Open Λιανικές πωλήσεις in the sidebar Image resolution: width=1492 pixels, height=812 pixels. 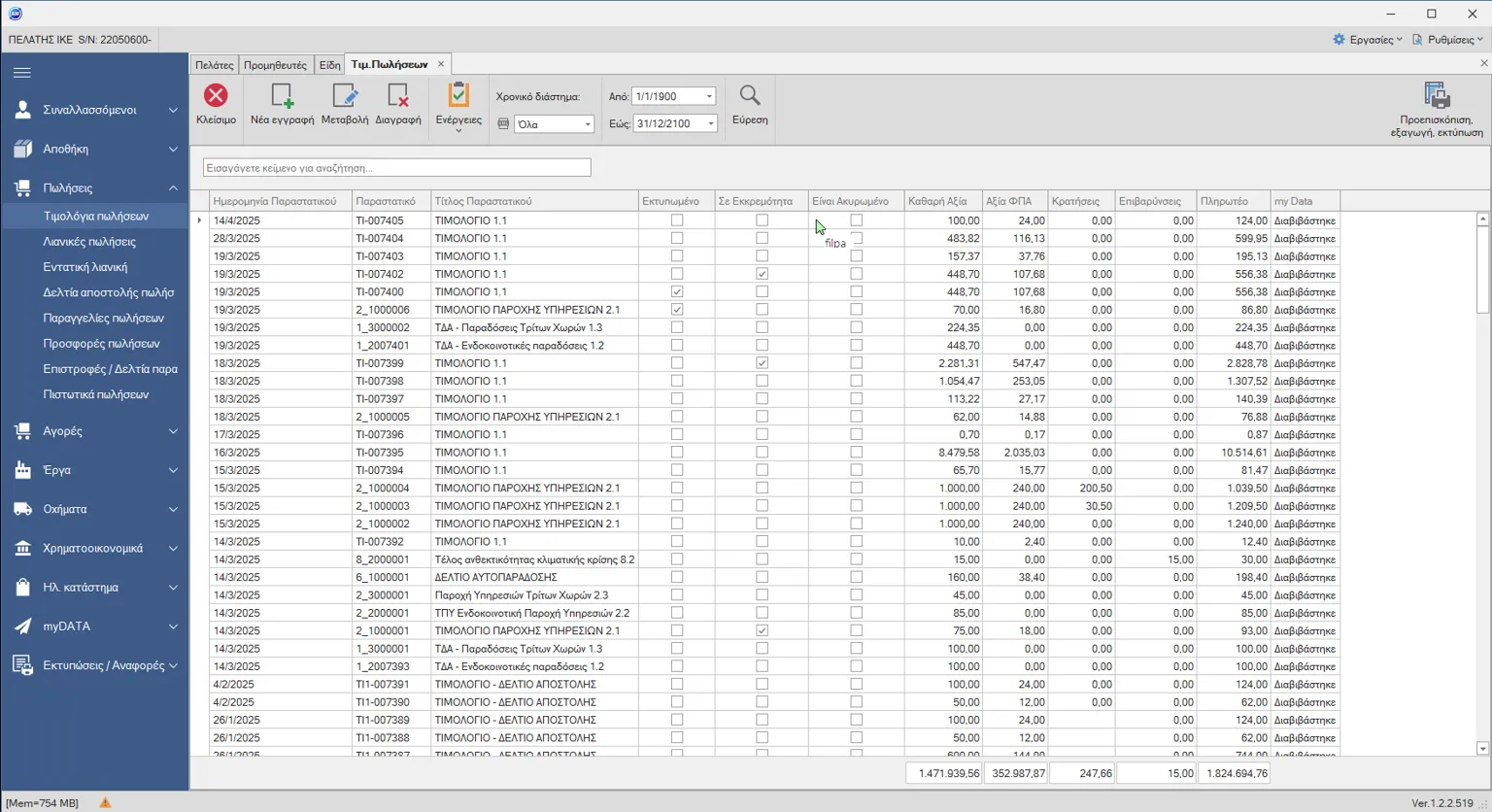pos(89,242)
